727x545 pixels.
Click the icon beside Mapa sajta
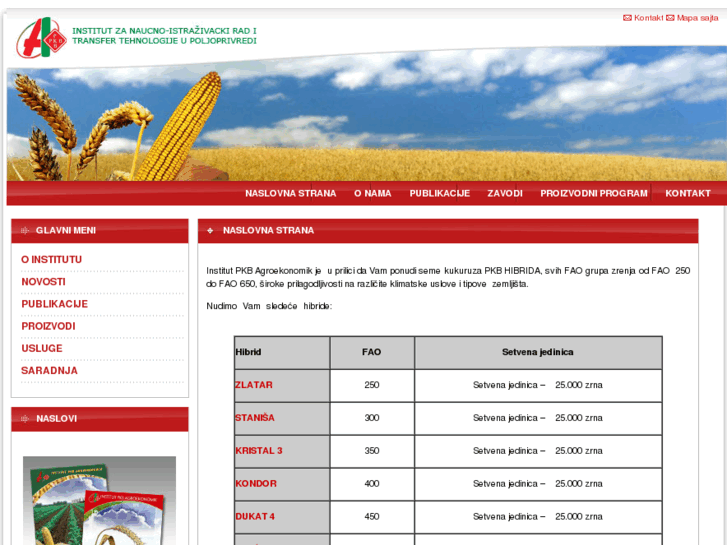point(670,18)
